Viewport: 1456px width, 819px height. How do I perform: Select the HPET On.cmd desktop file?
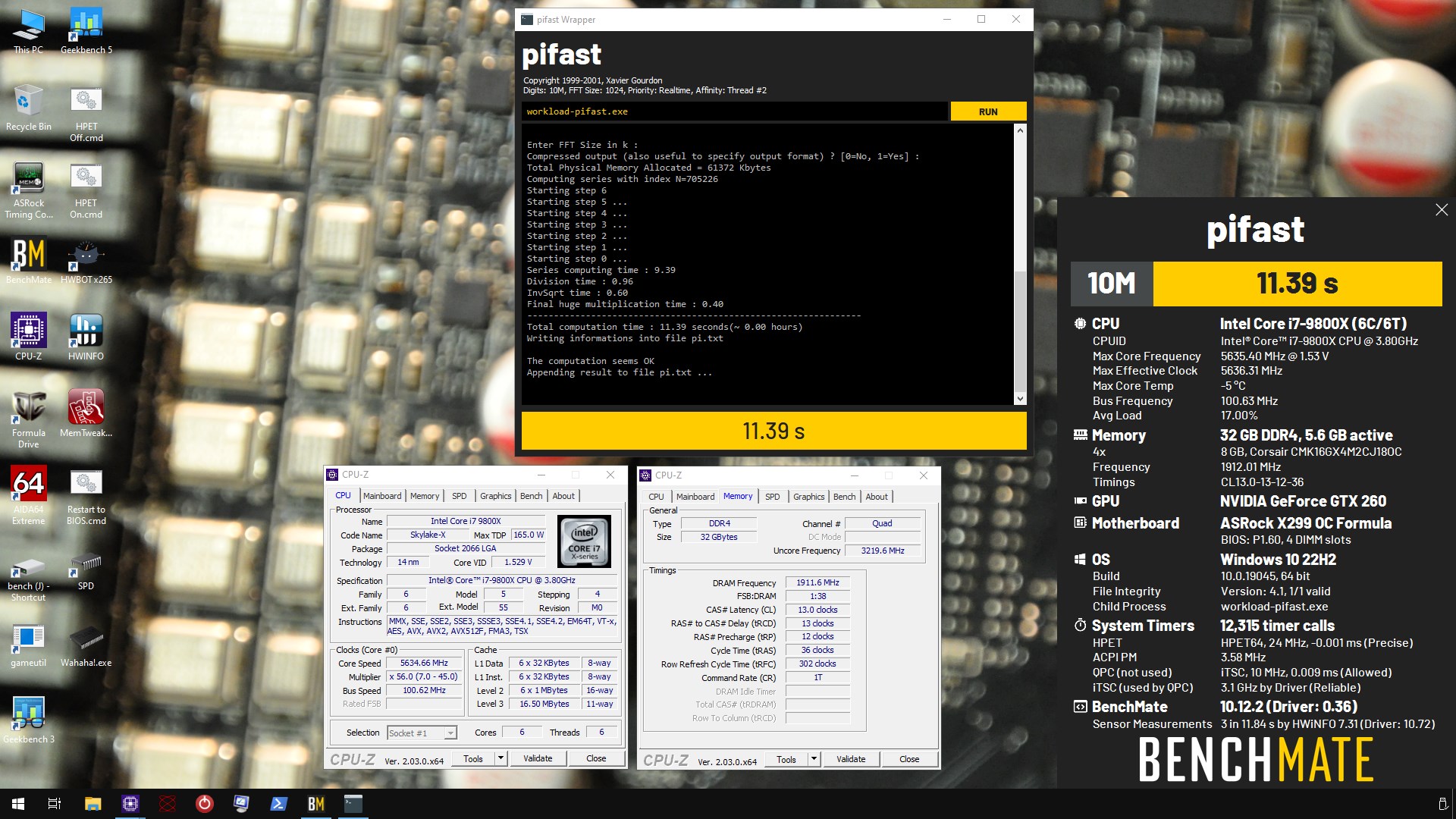coord(86,190)
